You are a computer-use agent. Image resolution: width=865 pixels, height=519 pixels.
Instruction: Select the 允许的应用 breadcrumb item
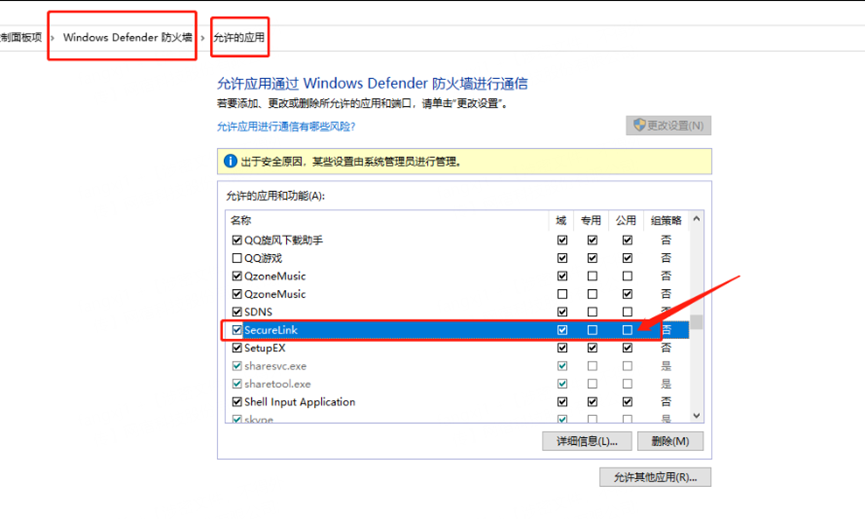(239, 38)
